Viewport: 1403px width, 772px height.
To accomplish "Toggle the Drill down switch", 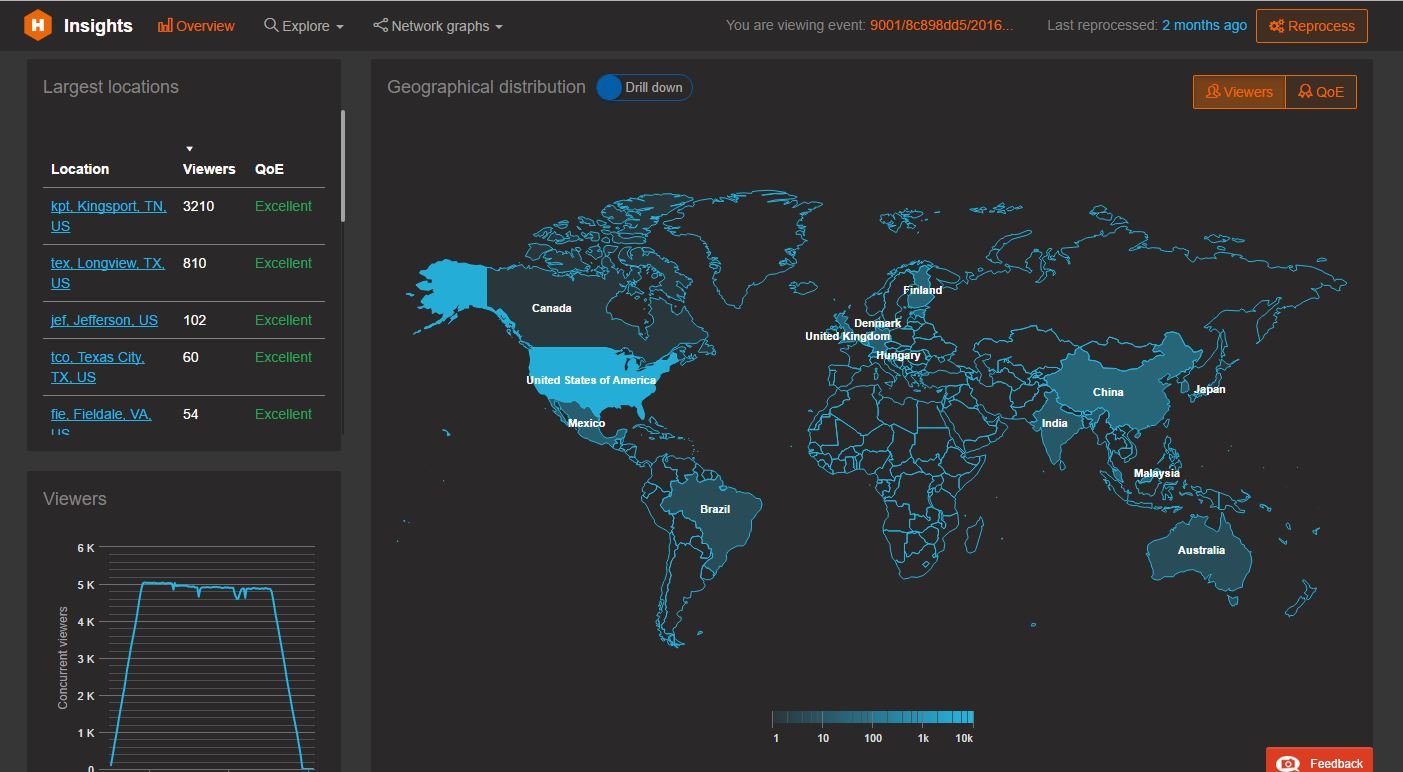I will pyautogui.click(x=644, y=87).
